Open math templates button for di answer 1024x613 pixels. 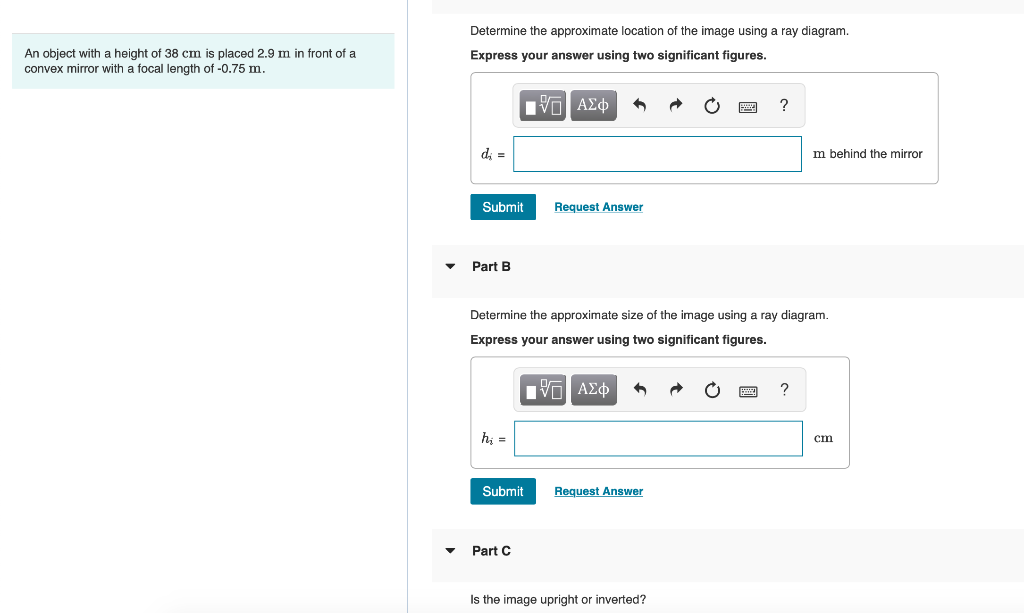542,105
